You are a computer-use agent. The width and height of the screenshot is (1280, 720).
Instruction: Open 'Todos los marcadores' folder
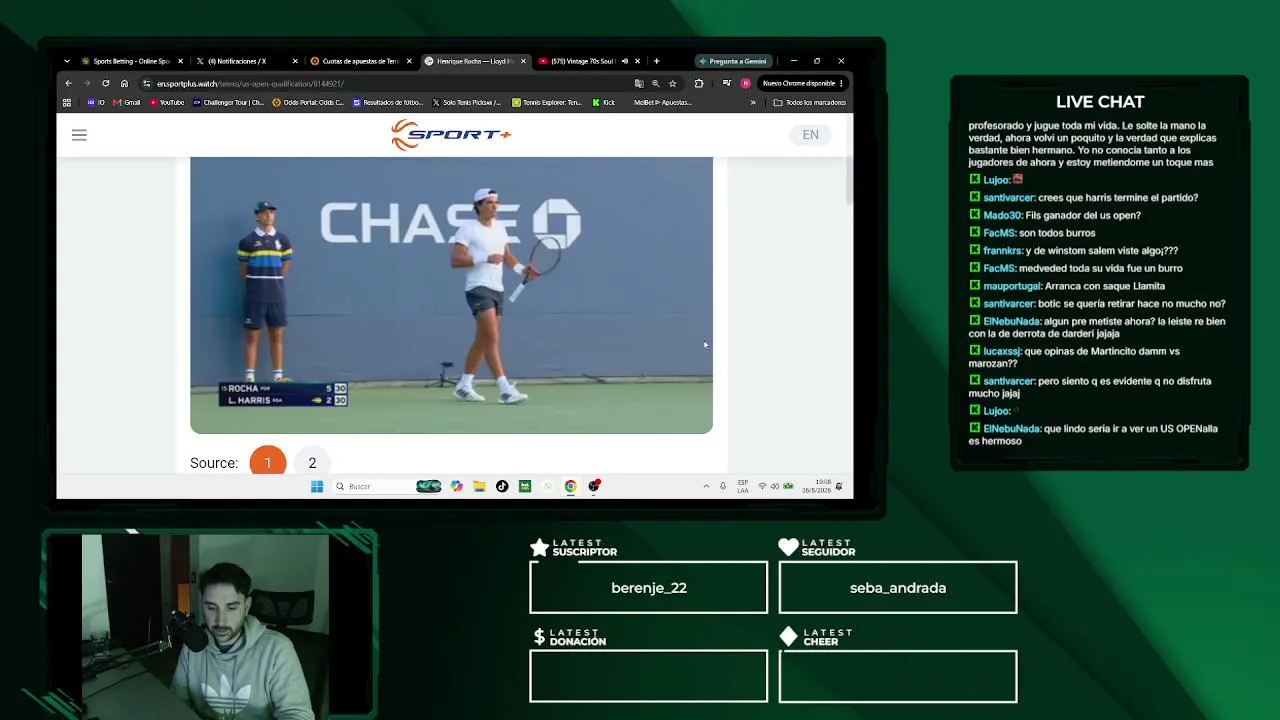click(810, 102)
